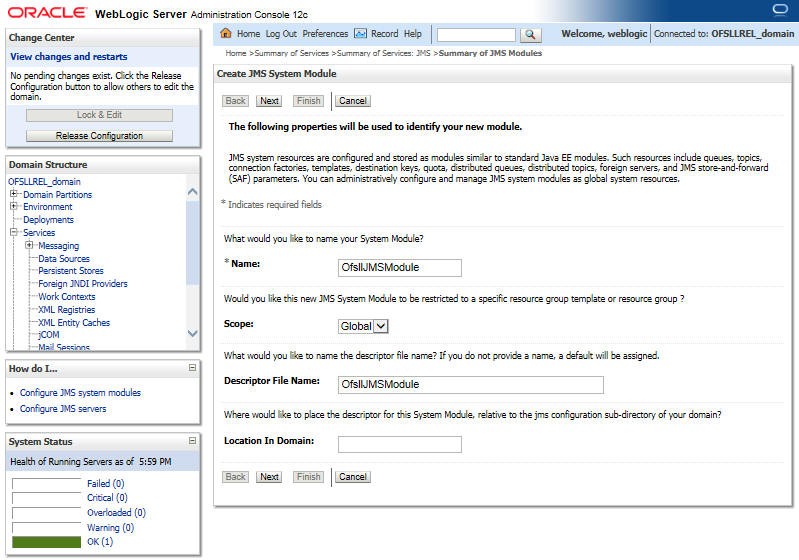Open the Scope dropdown
Viewport: 799px width, 560px height.
point(363,326)
